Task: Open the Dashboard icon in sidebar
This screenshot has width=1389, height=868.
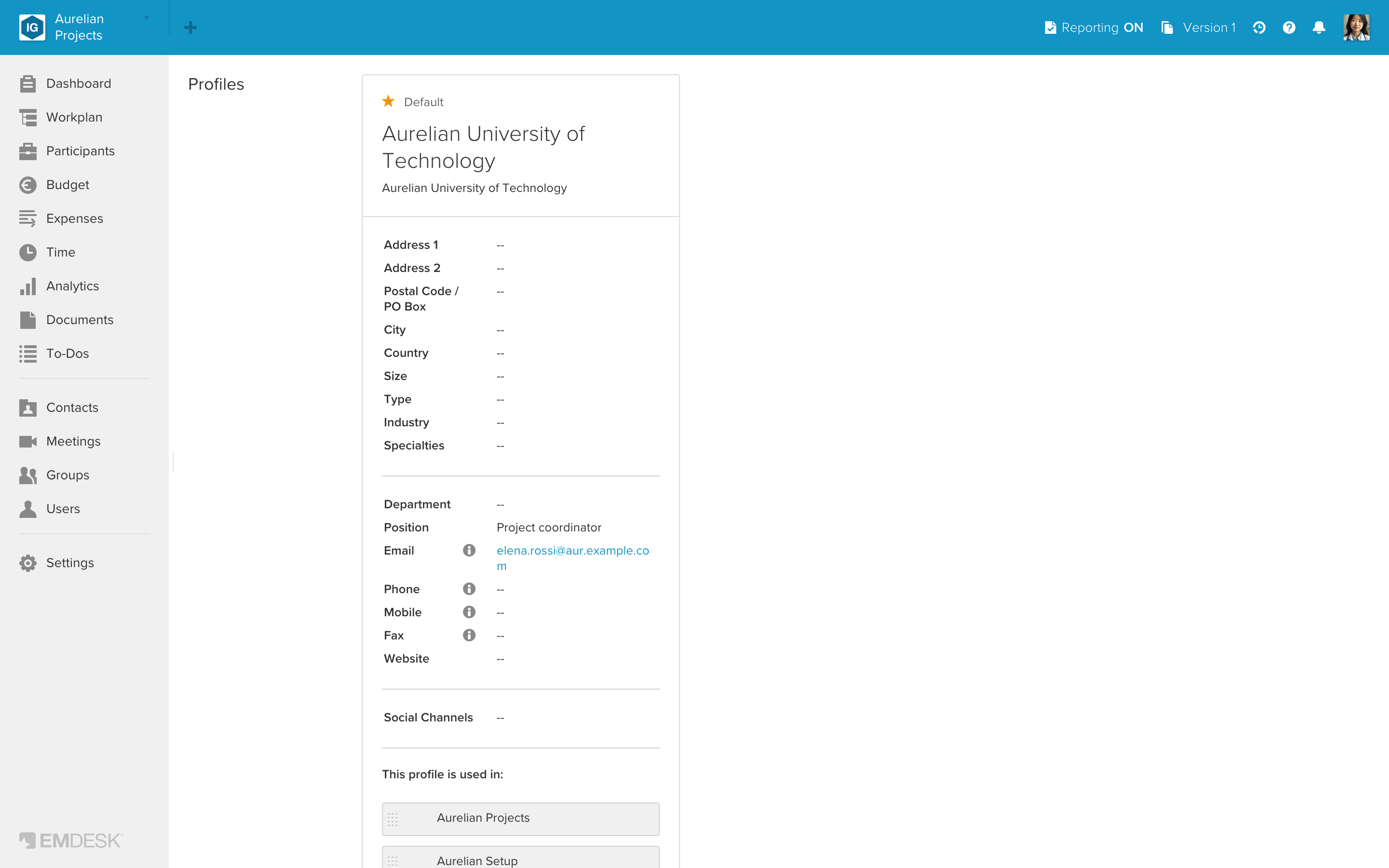Action: point(27,84)
